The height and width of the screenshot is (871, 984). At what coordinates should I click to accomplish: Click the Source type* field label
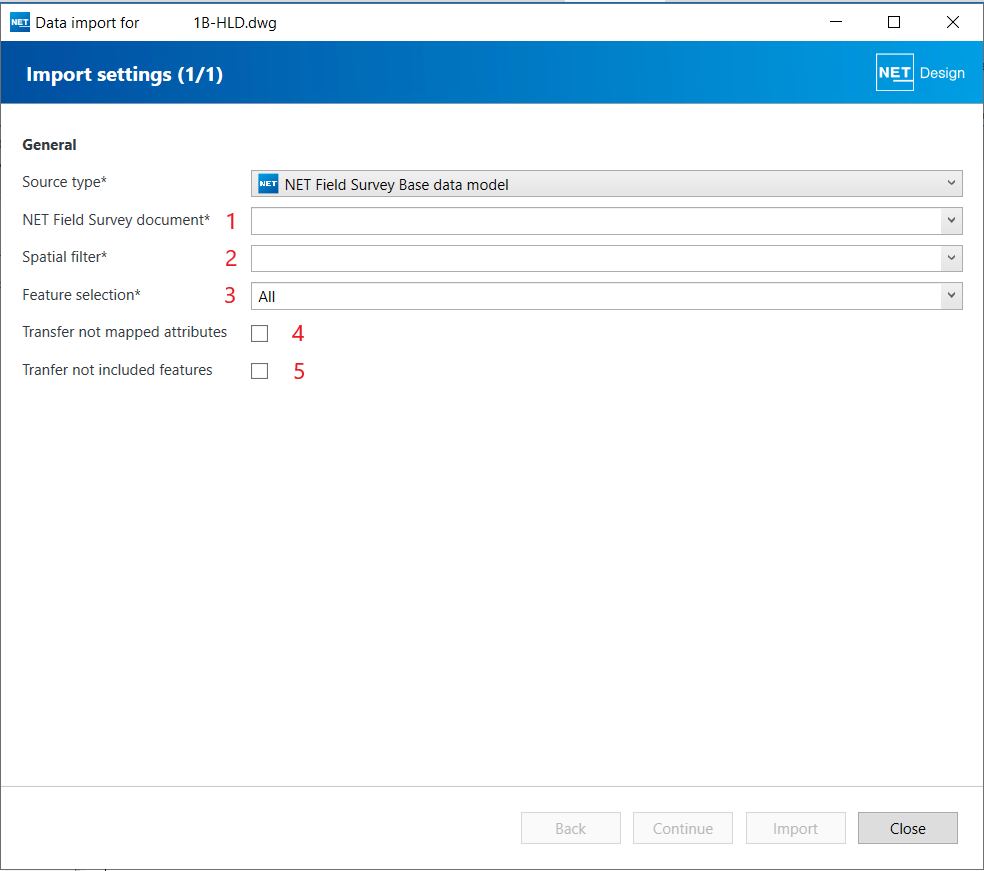[64, 182]
